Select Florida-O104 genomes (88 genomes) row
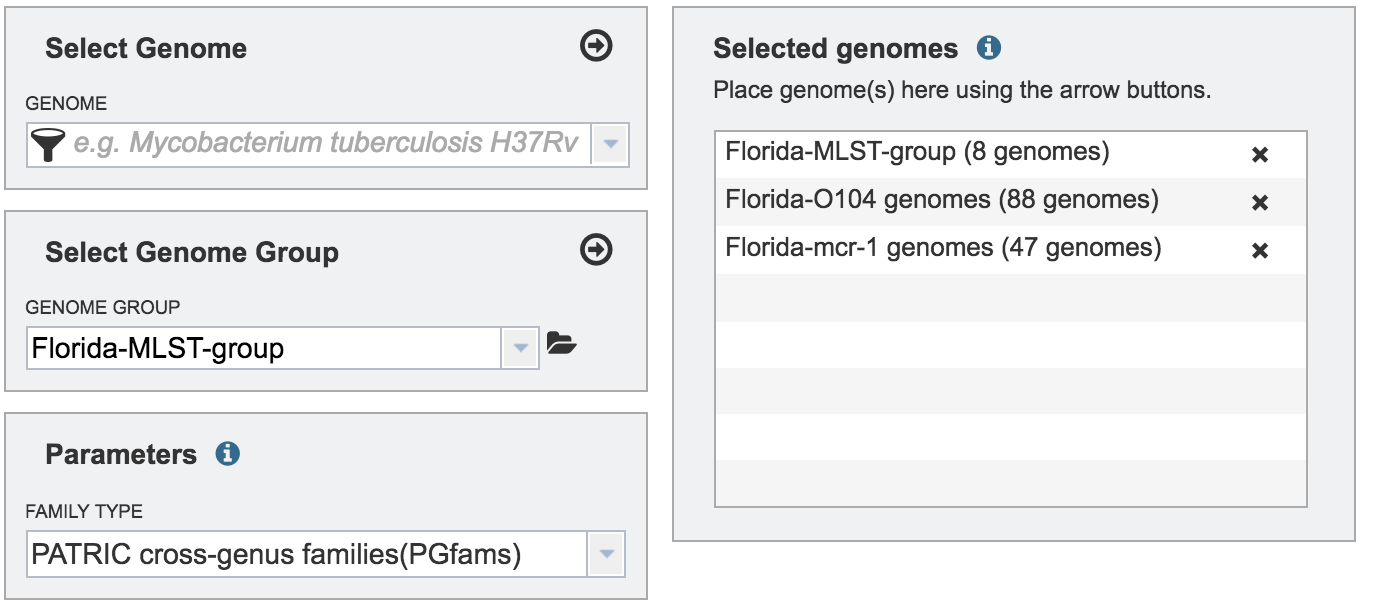This screenshot has height=602, width=1378. (x=1011, y=202)
